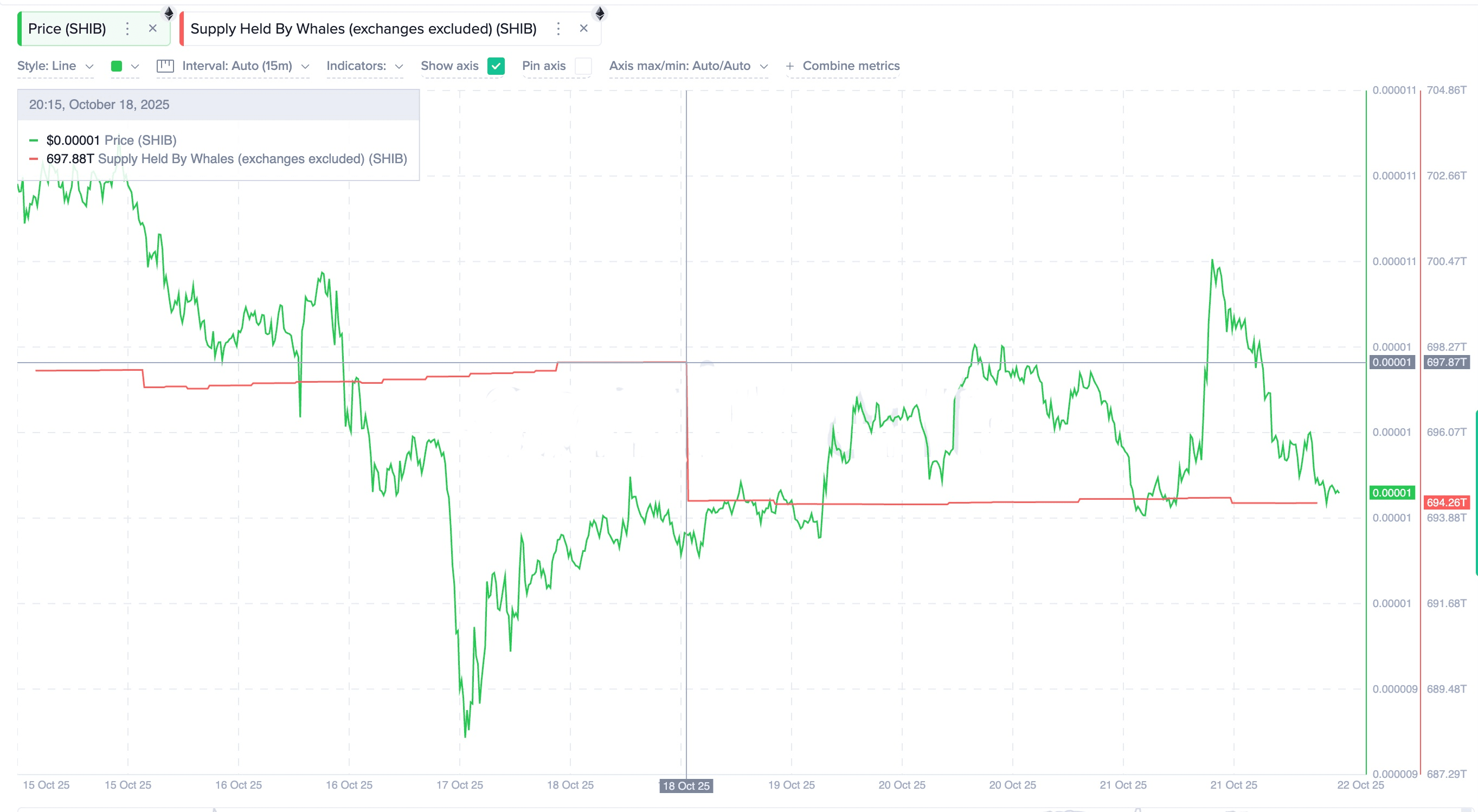The width and height of the screenshot is (1478, 812).
Task: Click the Combine metrics button
Action: coord(850,66)
